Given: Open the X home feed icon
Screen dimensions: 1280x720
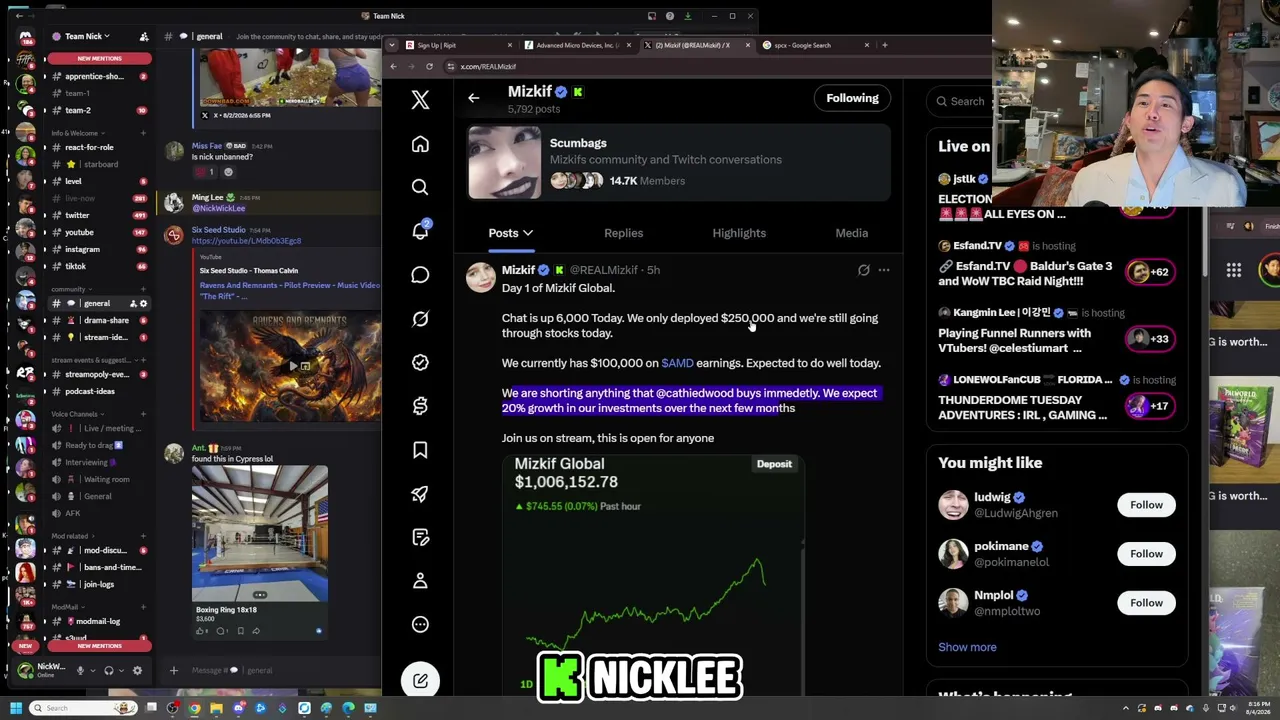Looking at the screenshot, I should [x=420, y=144].
